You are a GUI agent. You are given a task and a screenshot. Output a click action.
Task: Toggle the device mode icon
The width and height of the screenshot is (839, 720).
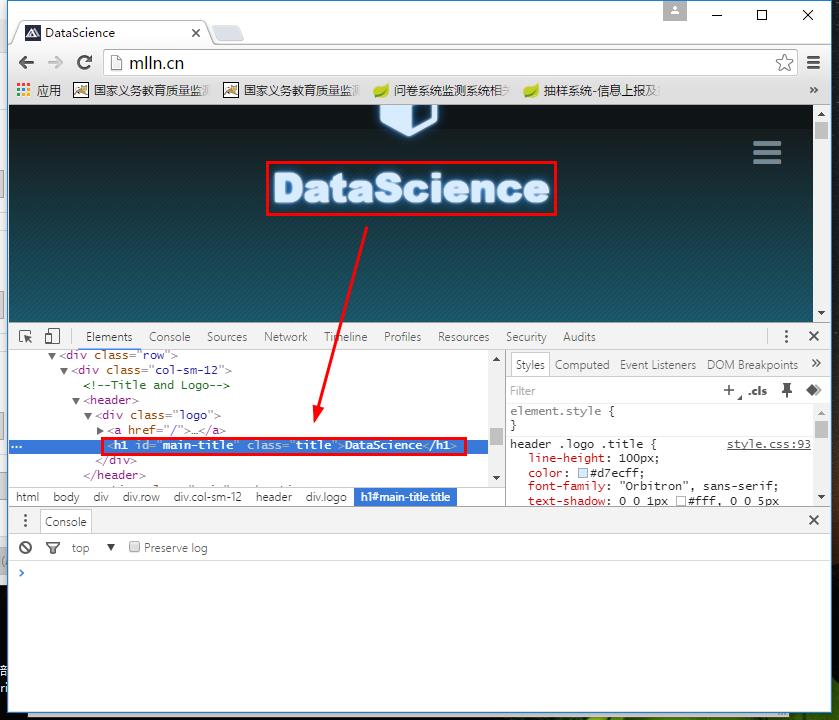(x=52, y=336)
